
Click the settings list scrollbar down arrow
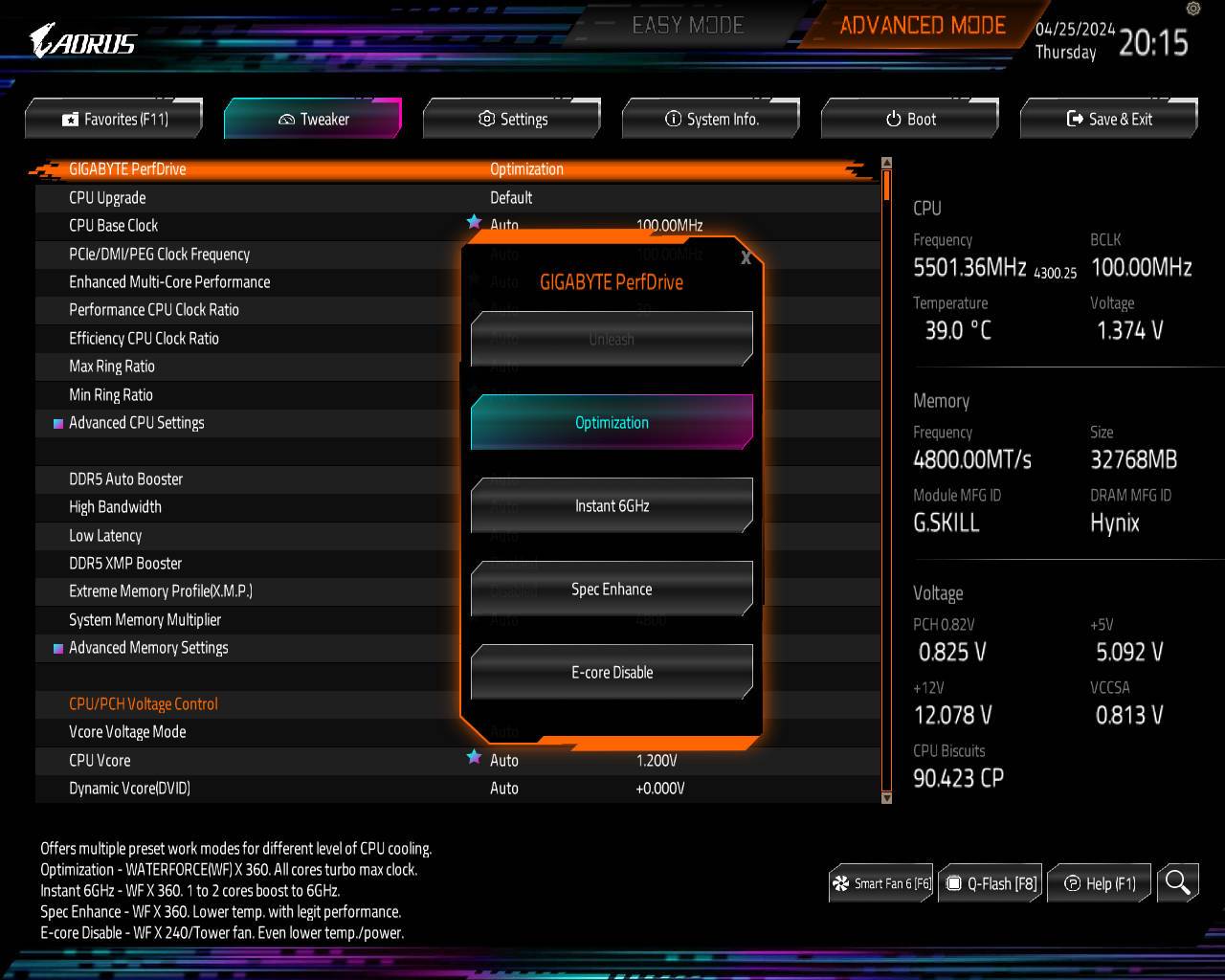(886, 797)
